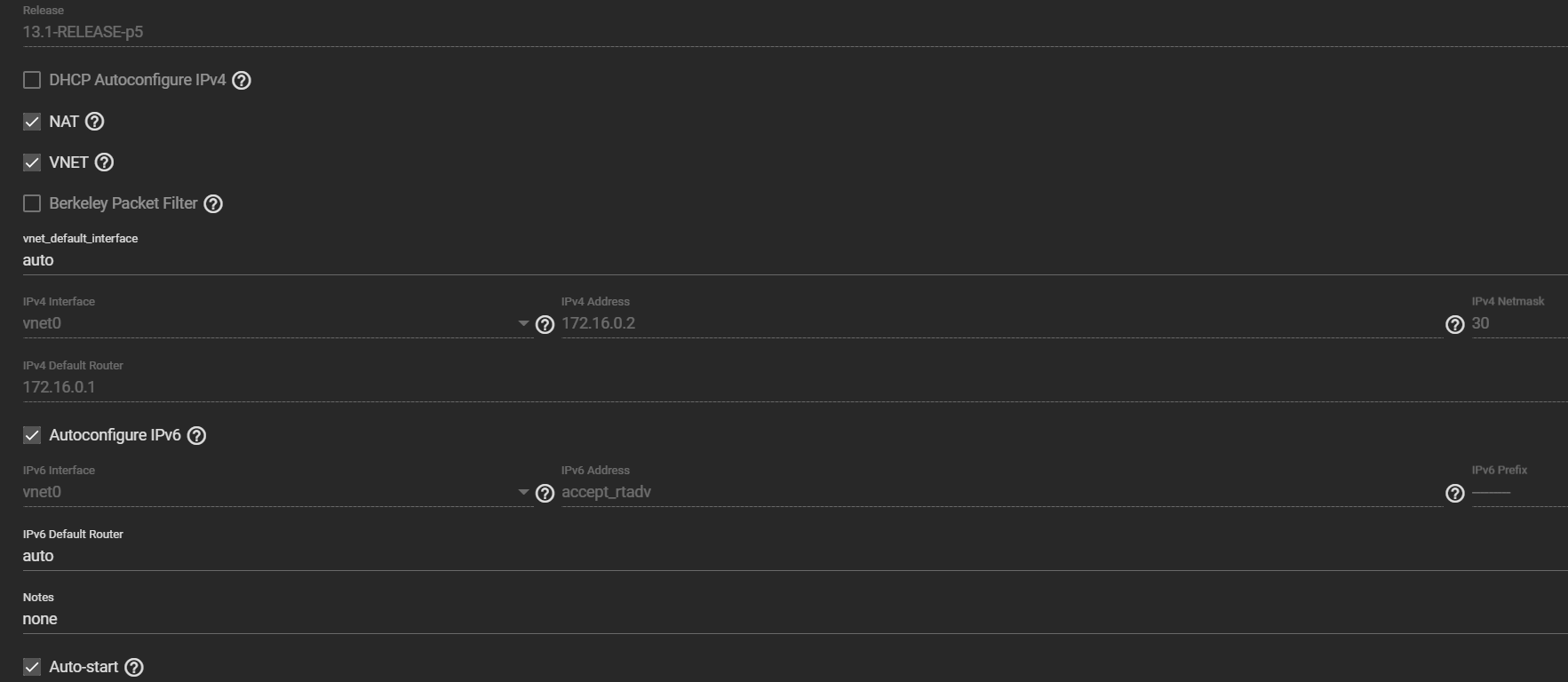Image resolution: width=1568 pixels, height=682 pixels.
Task: Toggle the VNET checkbox
Action: point(32,163)
